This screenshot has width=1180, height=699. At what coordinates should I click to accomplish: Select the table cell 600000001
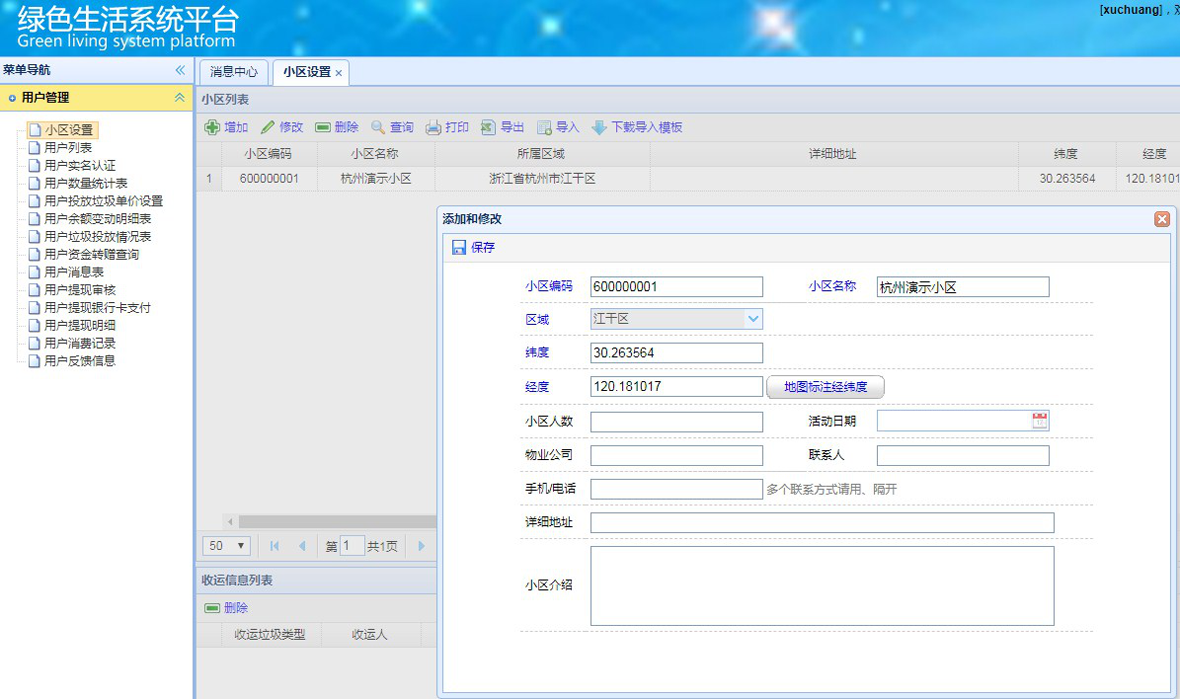(269, 179)
